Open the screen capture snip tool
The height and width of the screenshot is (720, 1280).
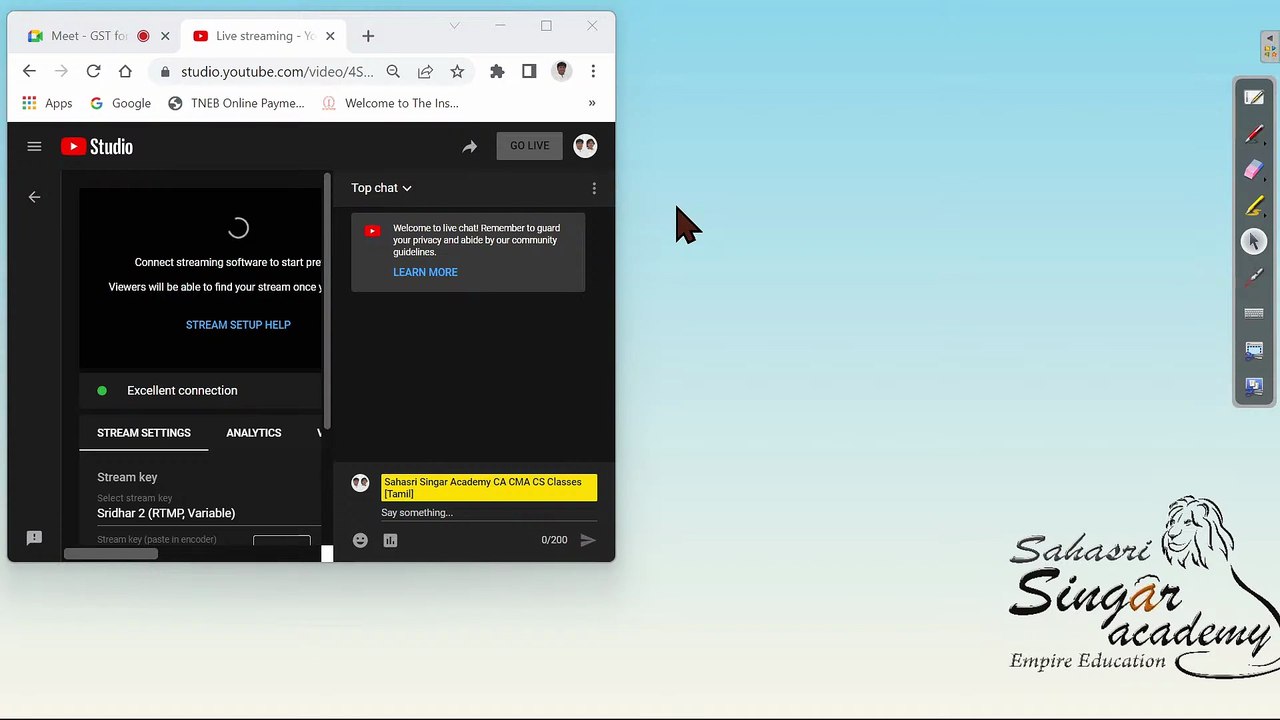[x=1254, y=350]
